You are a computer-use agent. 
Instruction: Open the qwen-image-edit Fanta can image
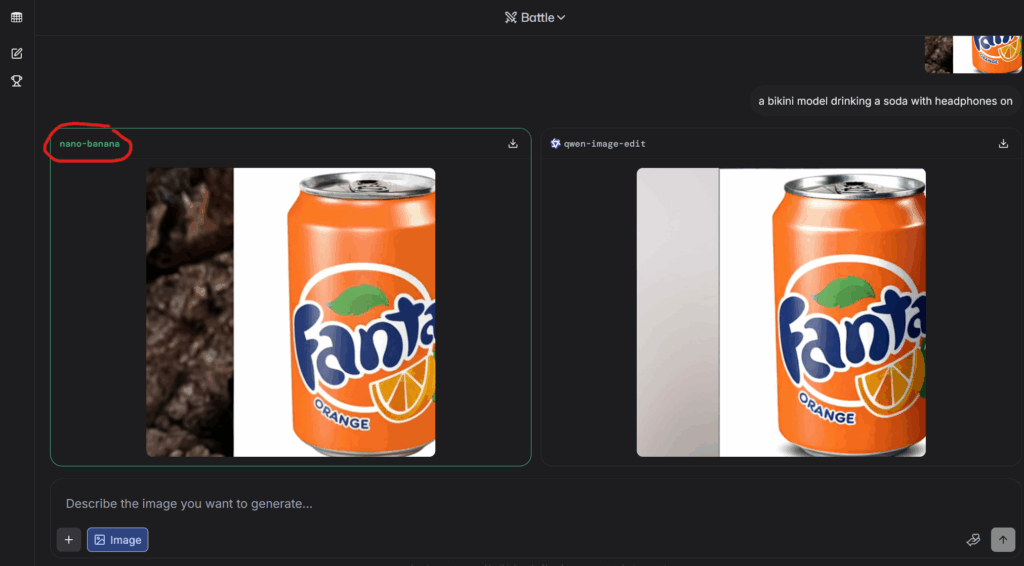[x=781, y=312]
